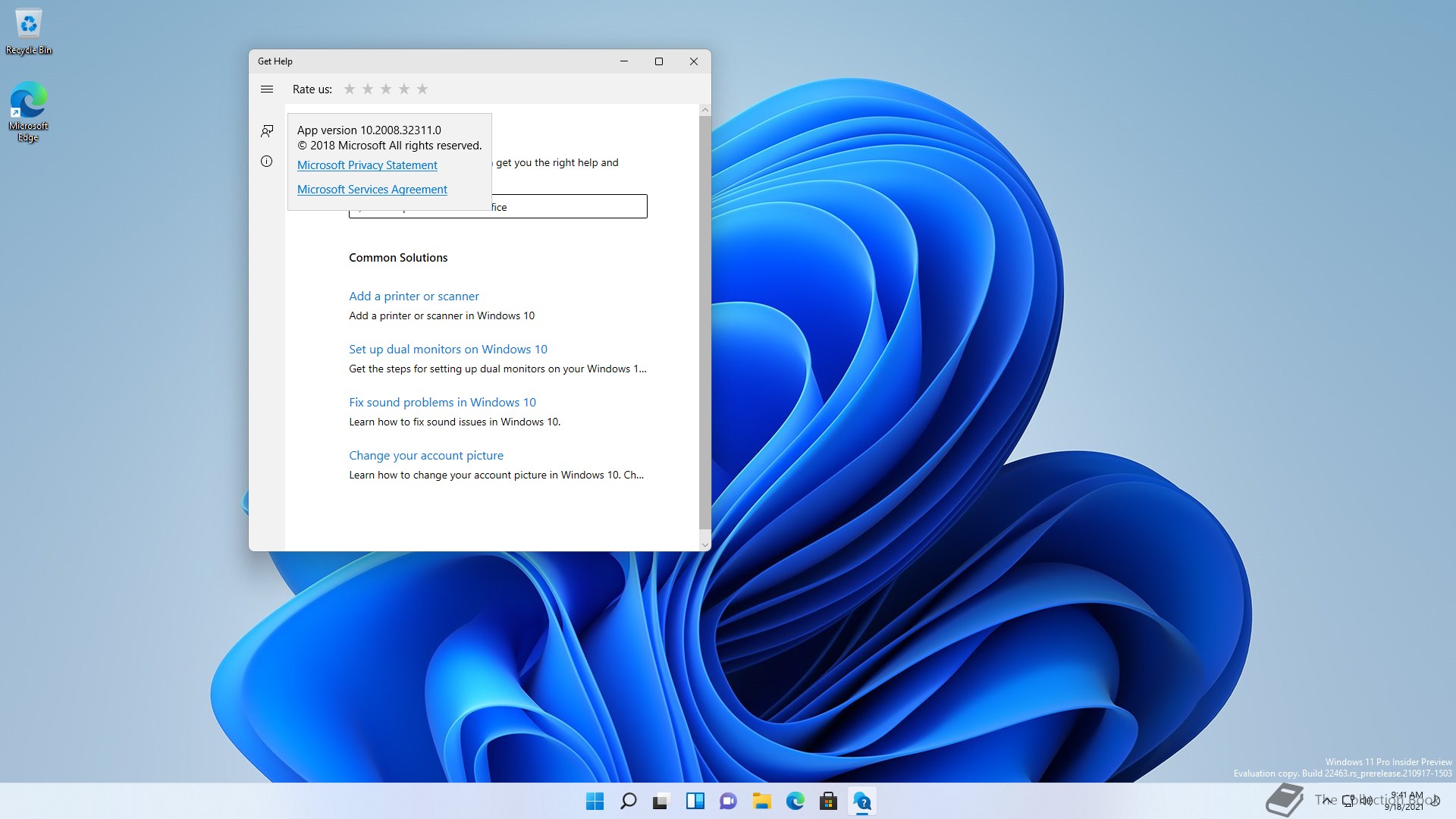
Task: Click the About info icon in sidebar
Action: tap(267, 161)
